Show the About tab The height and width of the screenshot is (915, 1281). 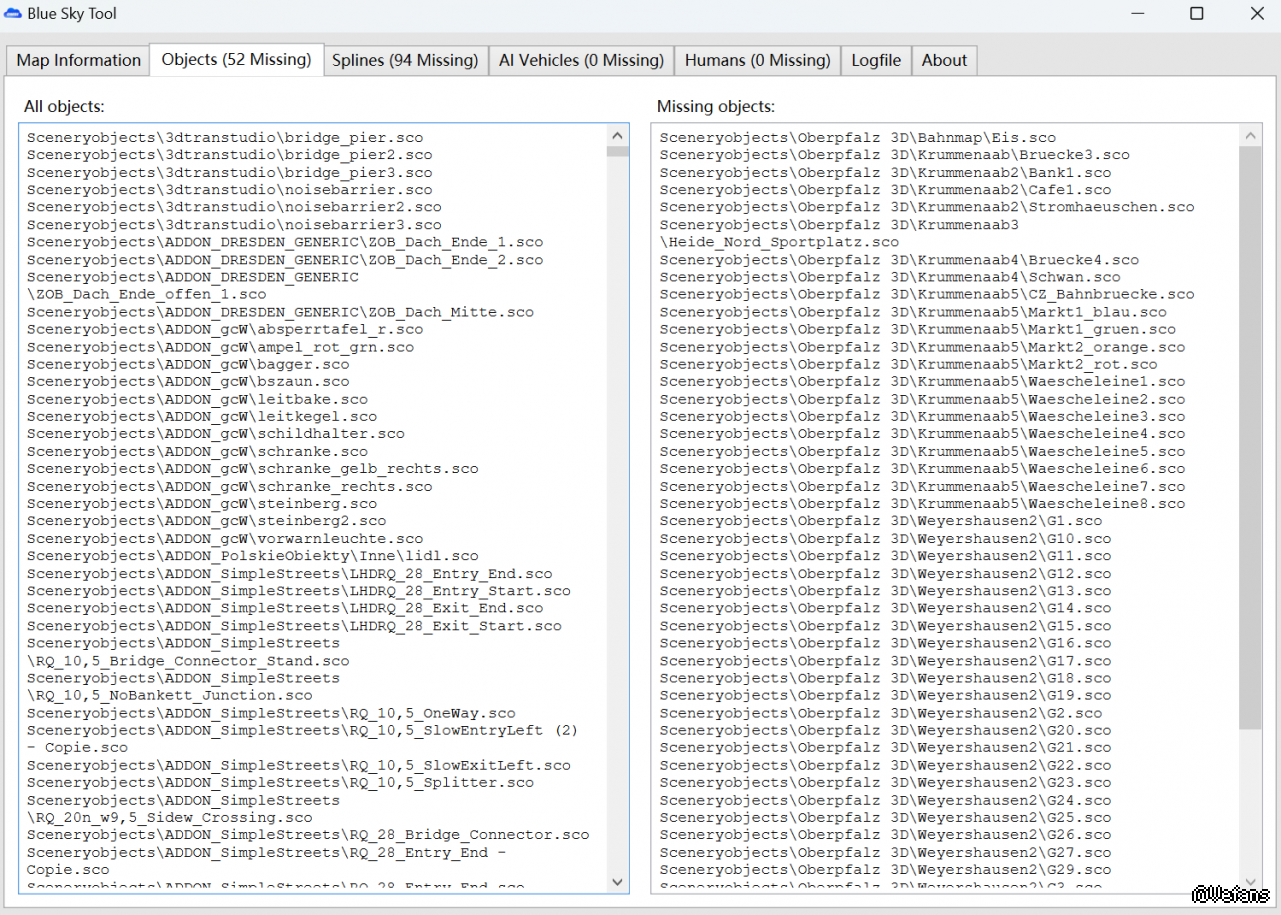[x=944, y=60]
